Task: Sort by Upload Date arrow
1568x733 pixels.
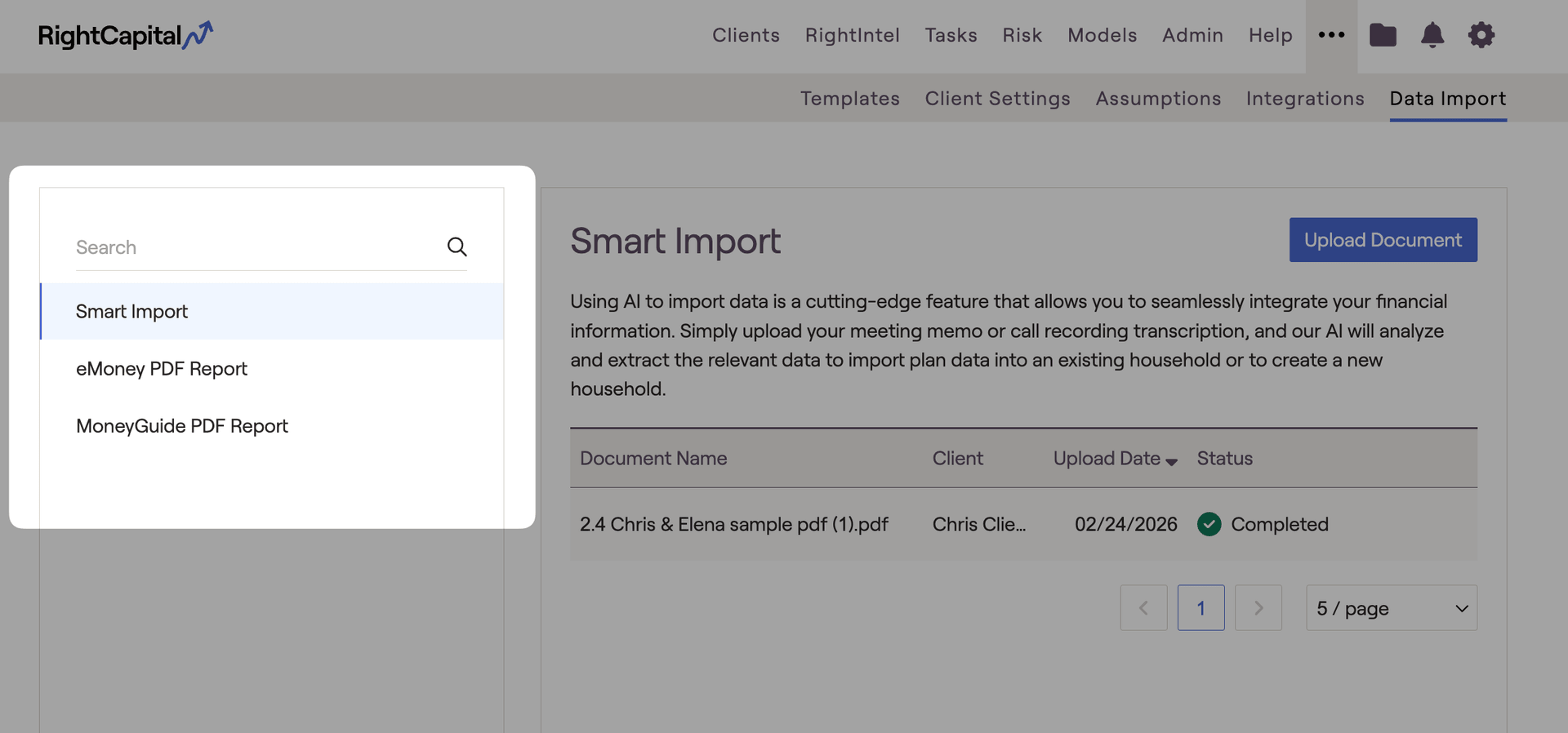Action: (x=1171, y=461)
